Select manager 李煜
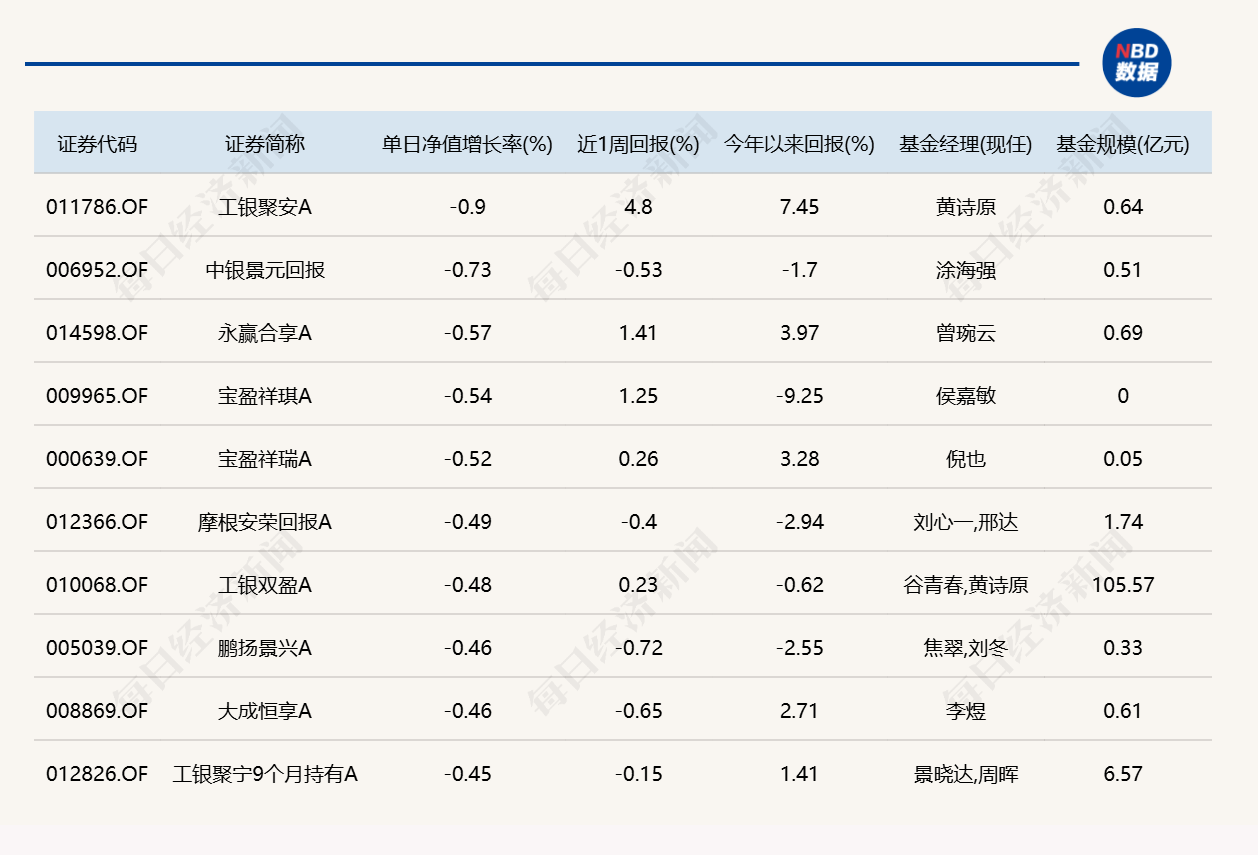The image size is (1258, 855). point(965,711)
